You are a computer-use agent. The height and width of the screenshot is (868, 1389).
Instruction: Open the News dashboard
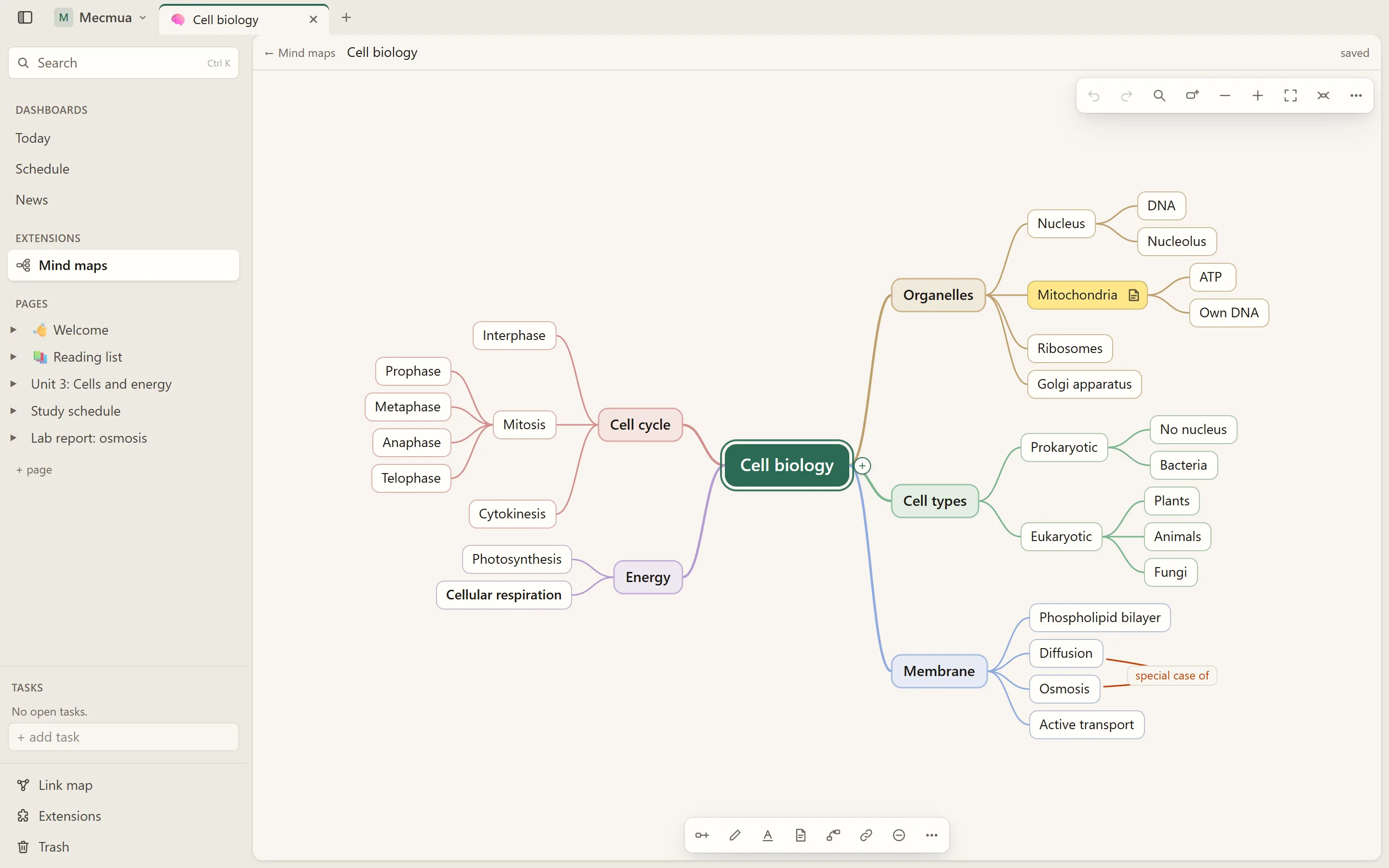[31, 200]
